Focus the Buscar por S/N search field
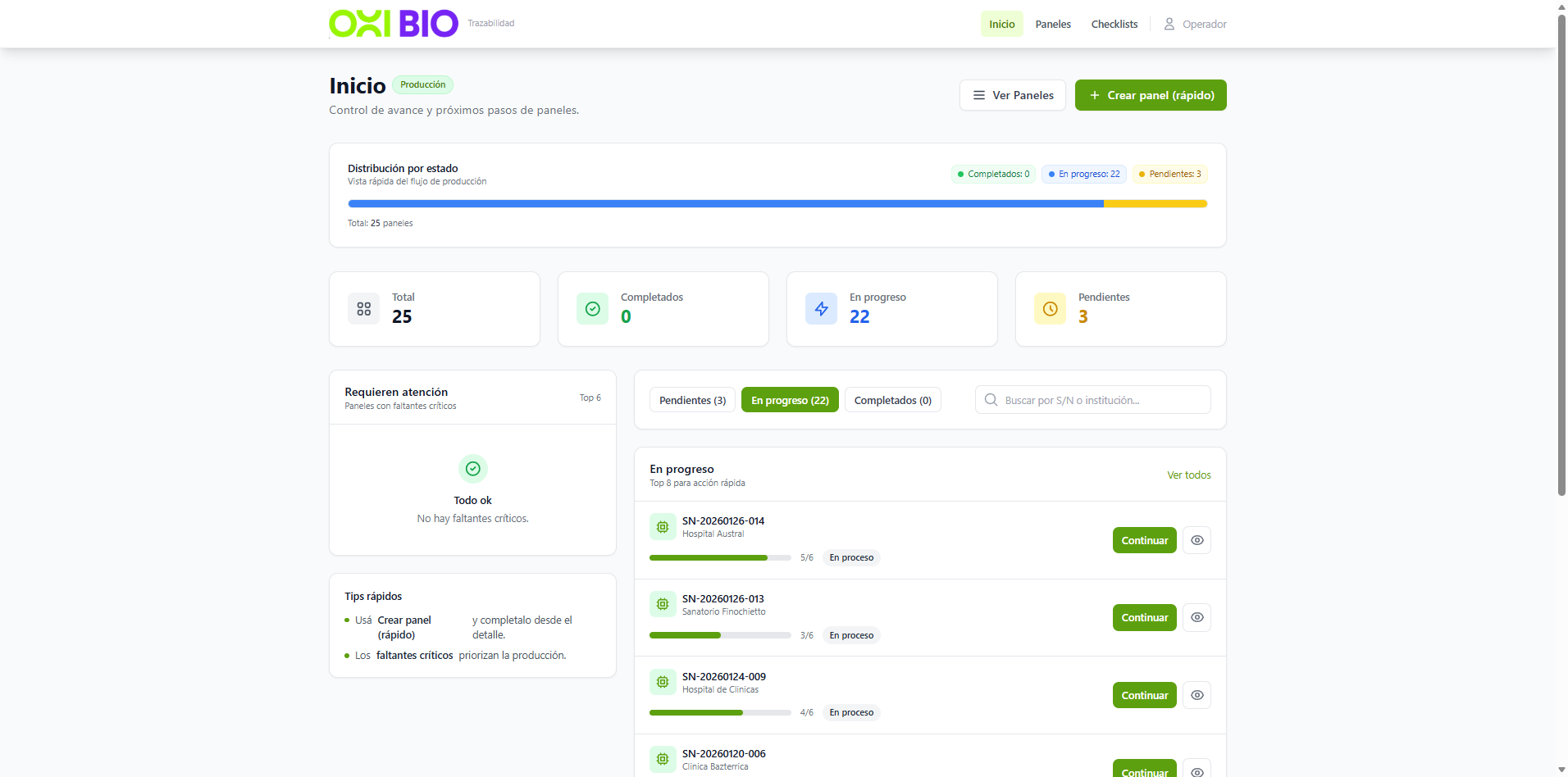Image resolution: width=1568 pixels, height=777 pixels. [1093, 400]
